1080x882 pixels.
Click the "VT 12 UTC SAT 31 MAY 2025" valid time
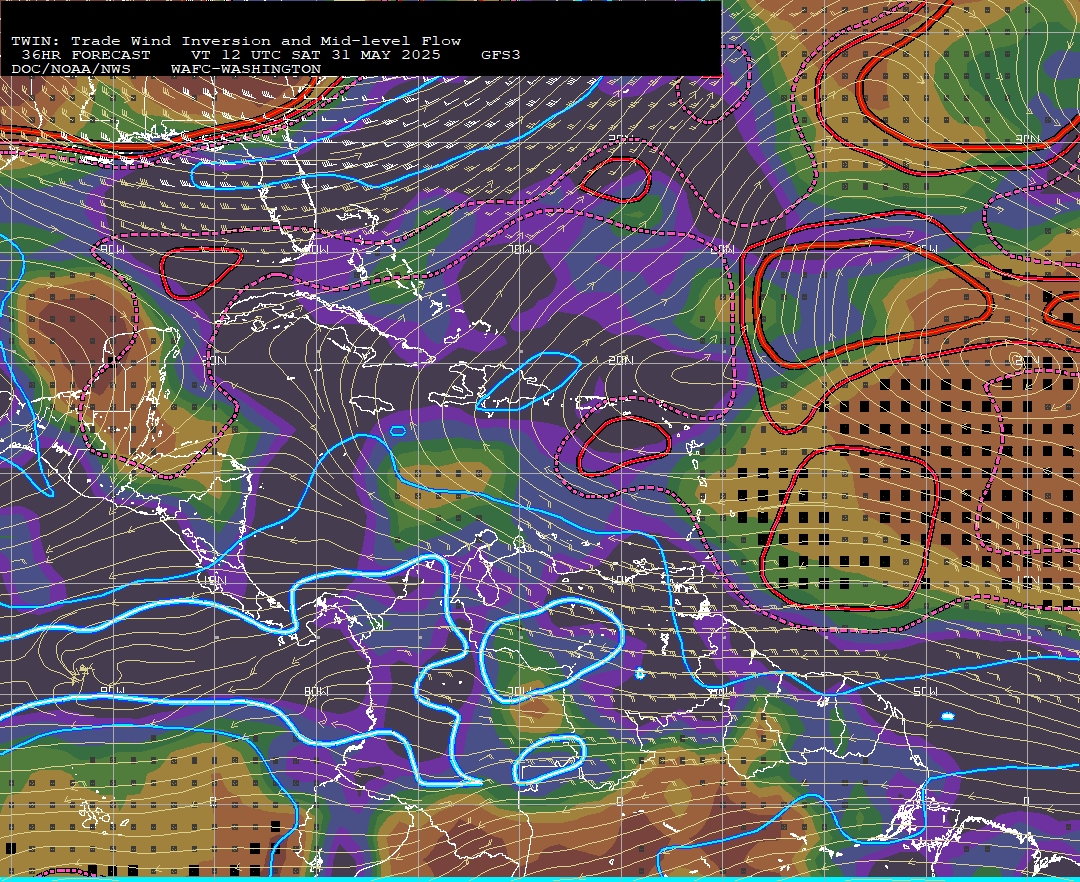315,55
